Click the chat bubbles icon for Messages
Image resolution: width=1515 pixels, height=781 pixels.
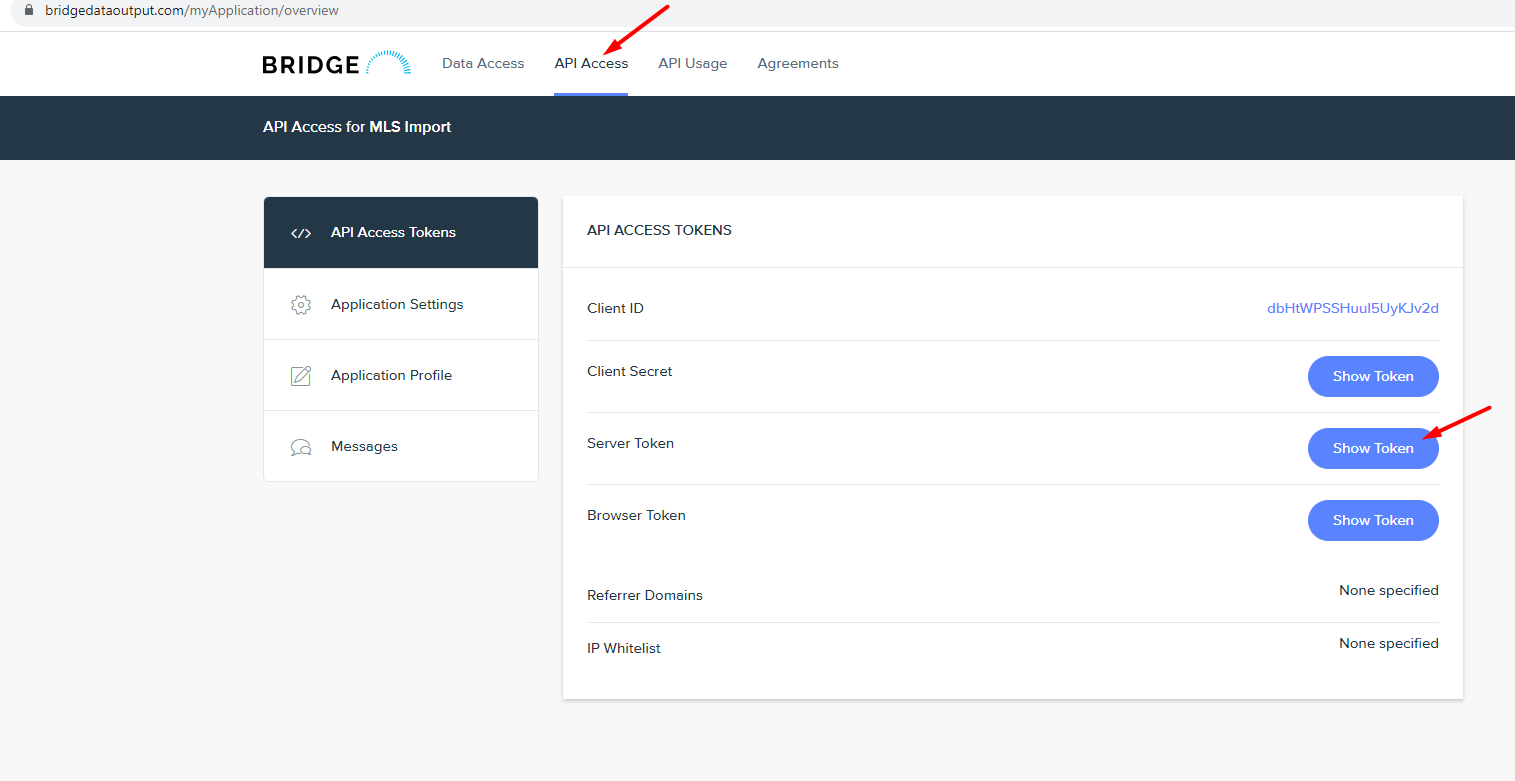[x=301, y=447]
